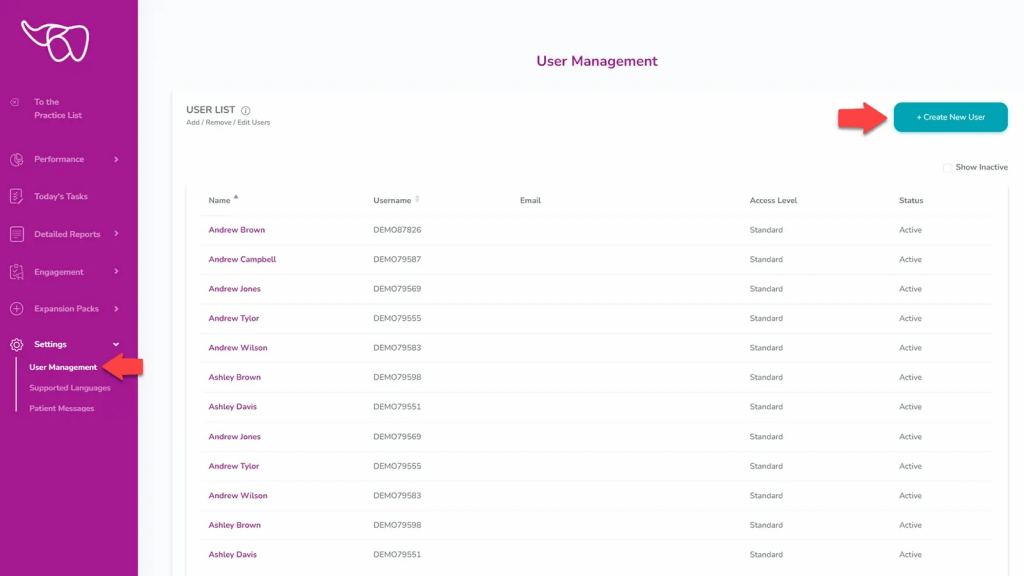Click the Create New User button
Viewport: 1024px width, 576px height.
tap(949, 117)
